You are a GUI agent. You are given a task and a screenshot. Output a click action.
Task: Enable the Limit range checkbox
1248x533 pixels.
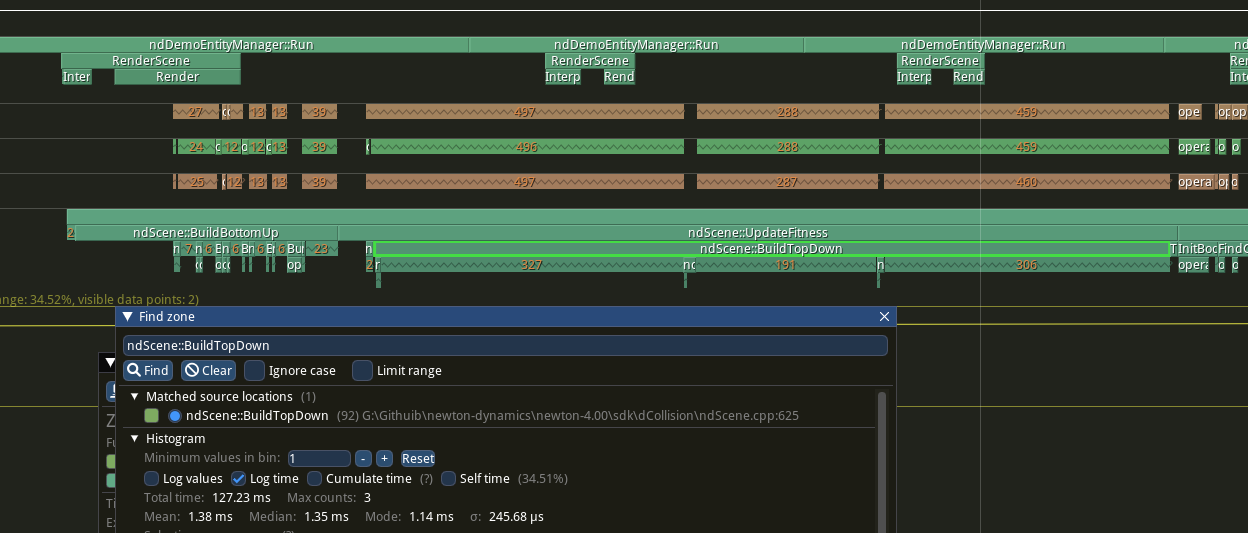362,370
